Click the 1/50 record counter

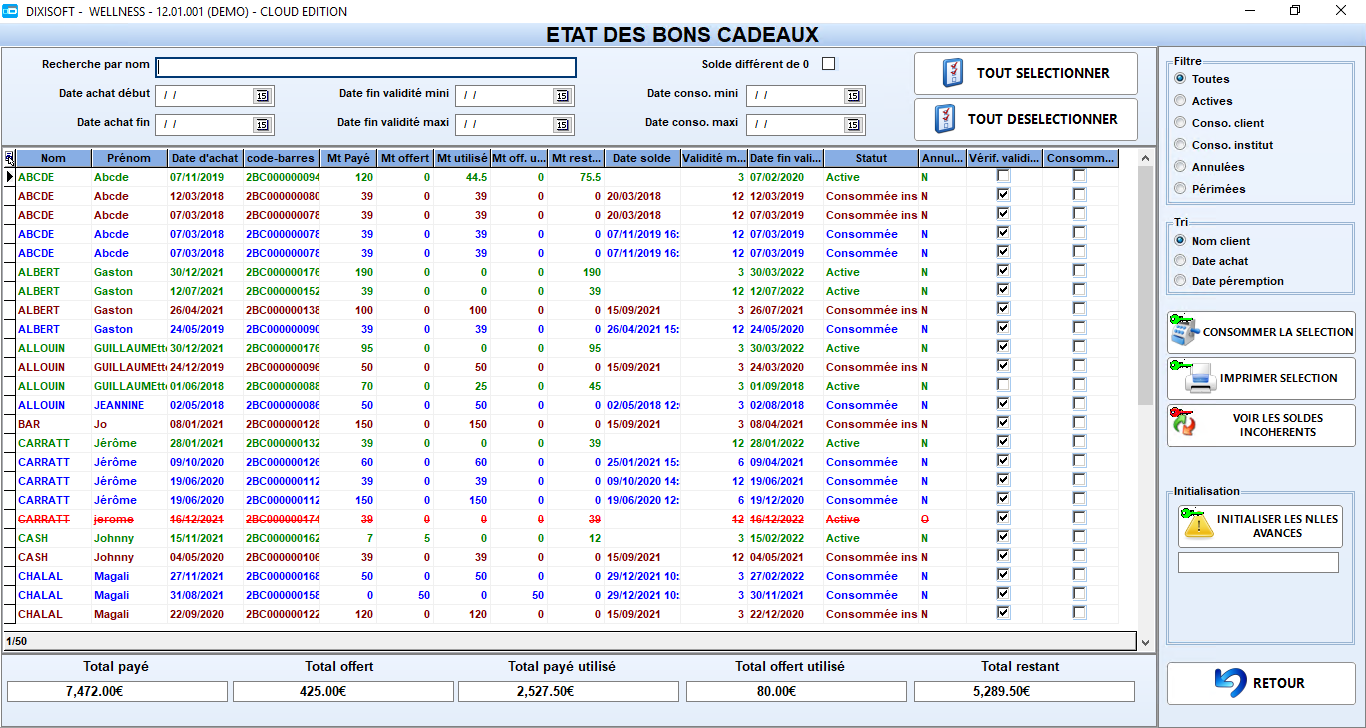(x=16, y=641)
